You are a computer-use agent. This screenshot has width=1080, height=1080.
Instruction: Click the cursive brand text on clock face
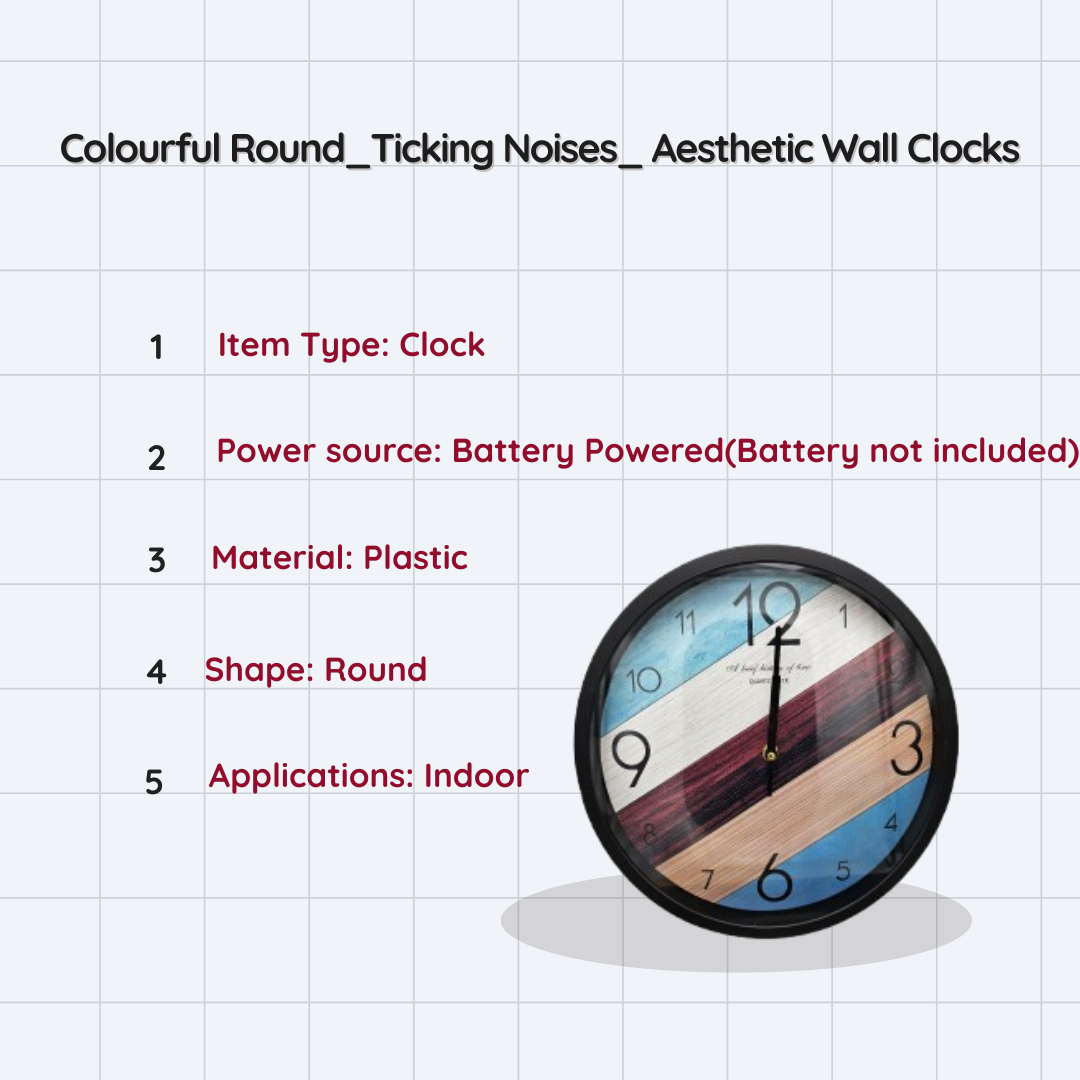click(766, 666)
